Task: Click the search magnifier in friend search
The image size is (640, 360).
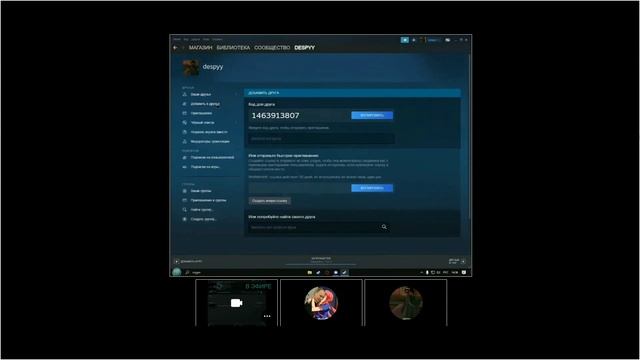Action: [x=384, y=227]
